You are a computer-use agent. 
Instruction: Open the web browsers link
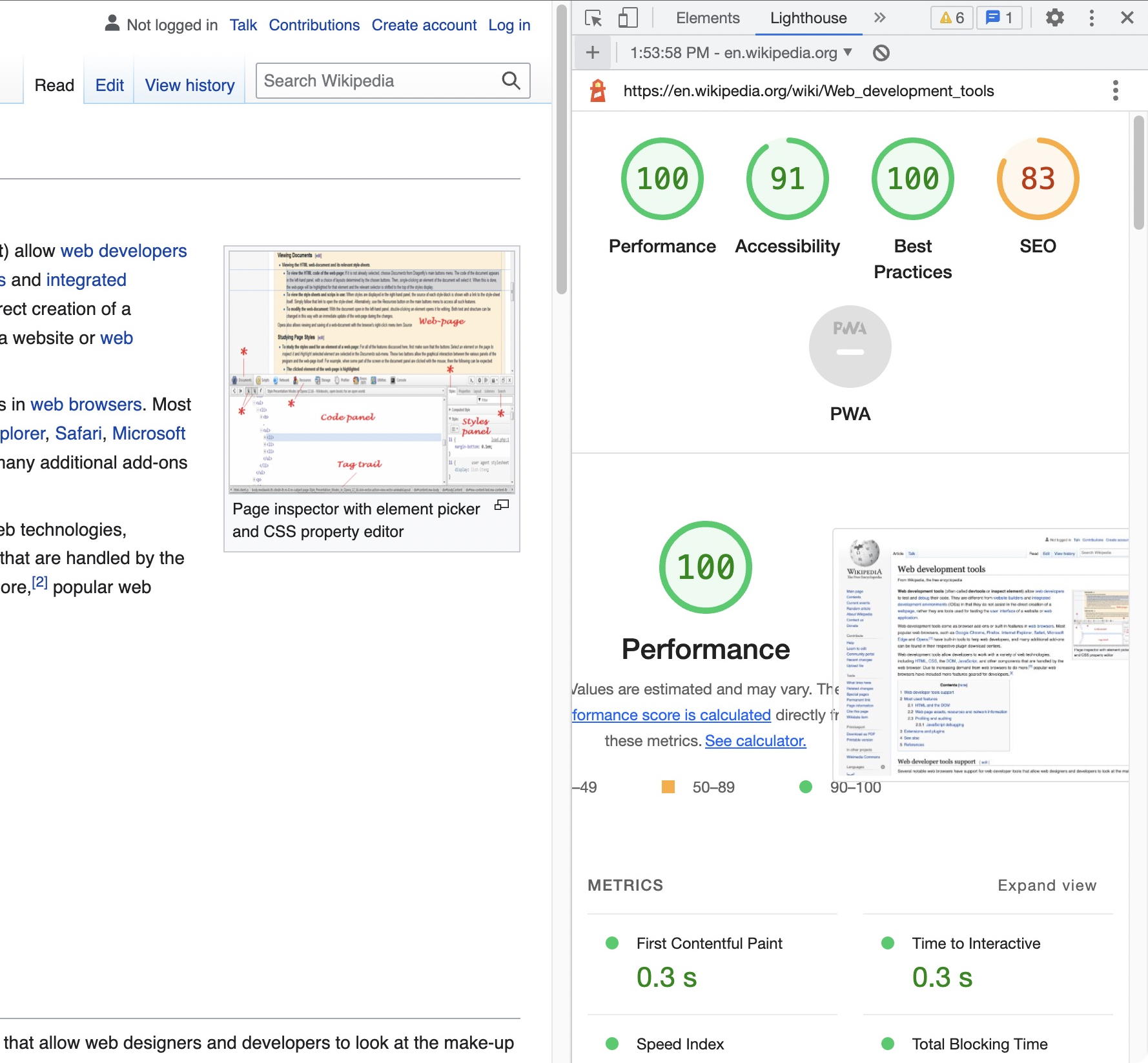pos(86,405)
